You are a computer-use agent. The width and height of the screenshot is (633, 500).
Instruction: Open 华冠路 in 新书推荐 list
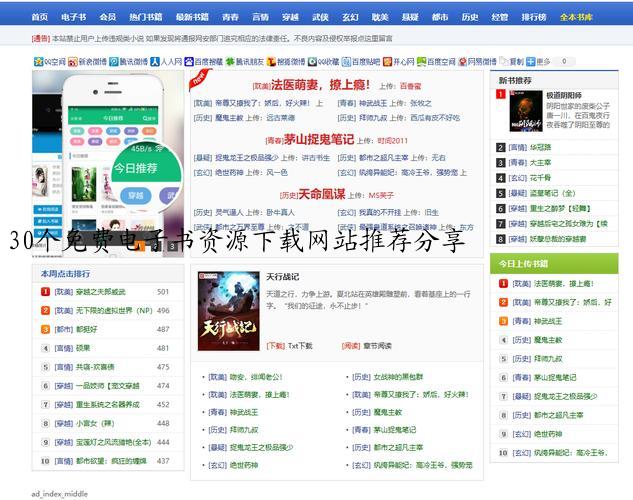coord(540,147)
